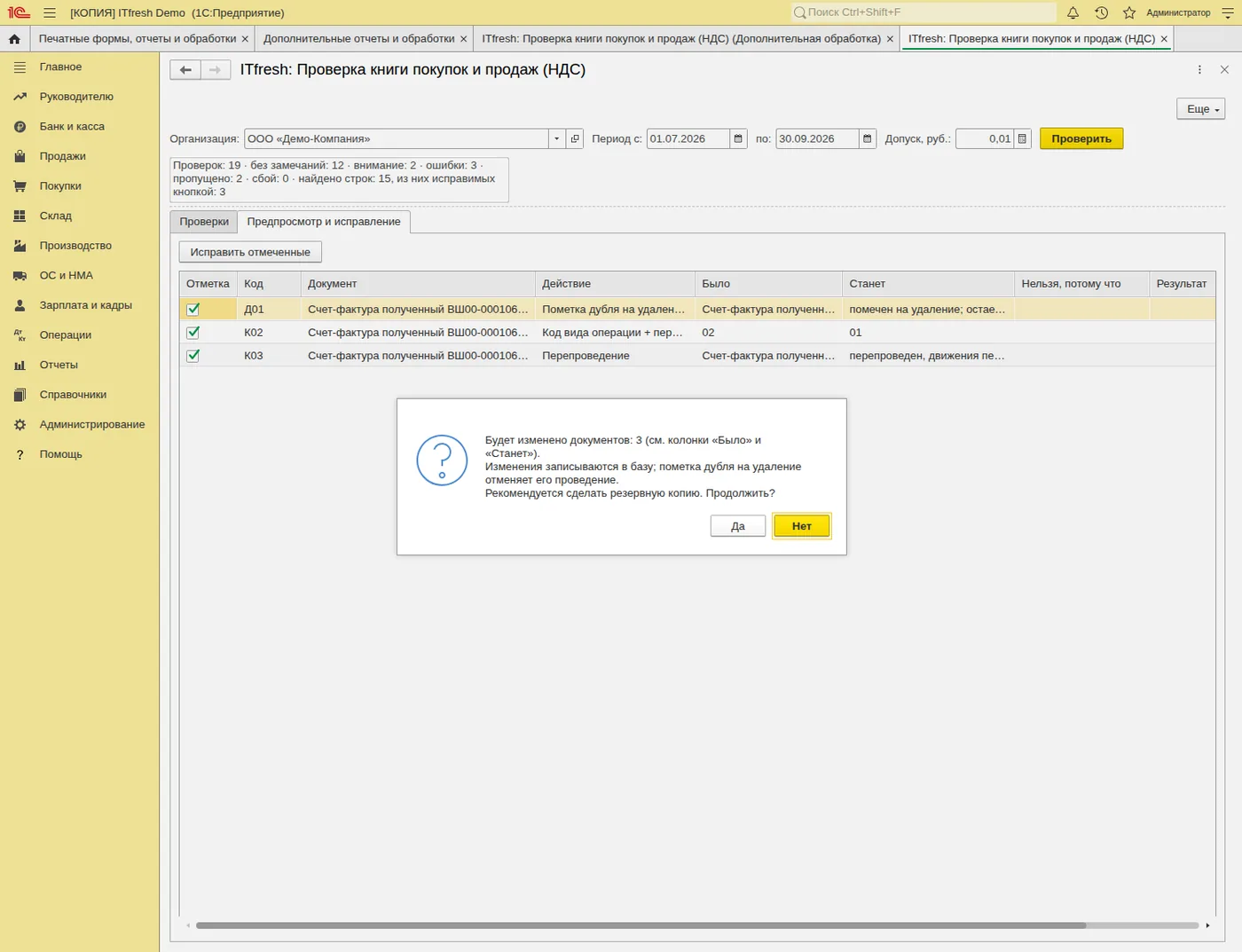Uncheck the Д01 row checkbox
Screen dimensions: 1242x952
click(193, 310)
